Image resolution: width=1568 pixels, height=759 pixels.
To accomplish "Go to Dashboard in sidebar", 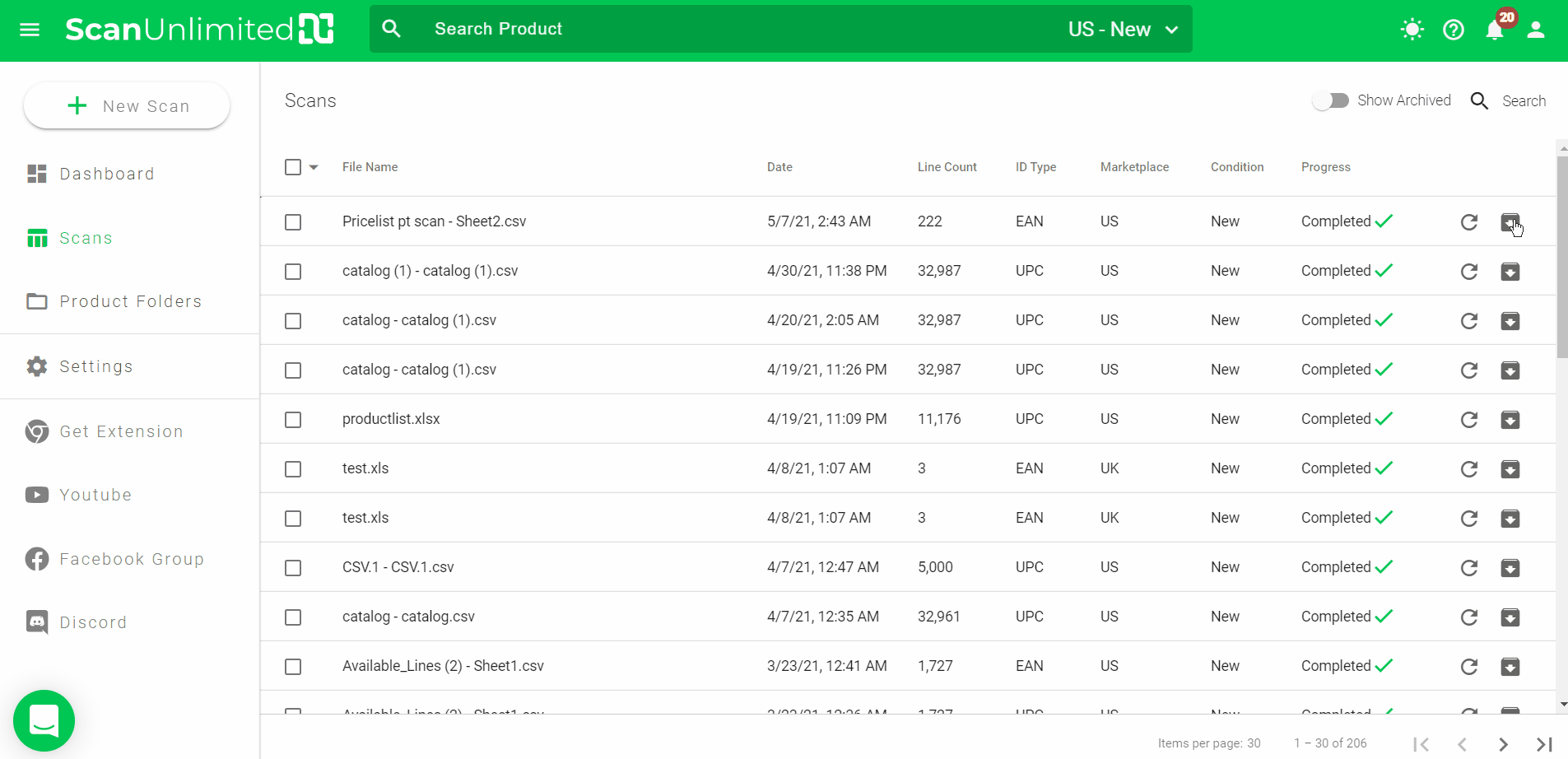I will click(107, 174).
